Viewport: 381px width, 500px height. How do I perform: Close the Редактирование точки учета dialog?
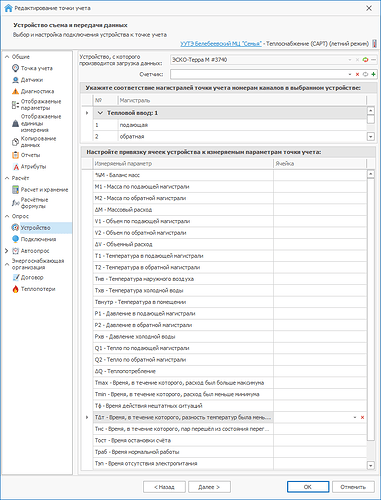[369, 8]
